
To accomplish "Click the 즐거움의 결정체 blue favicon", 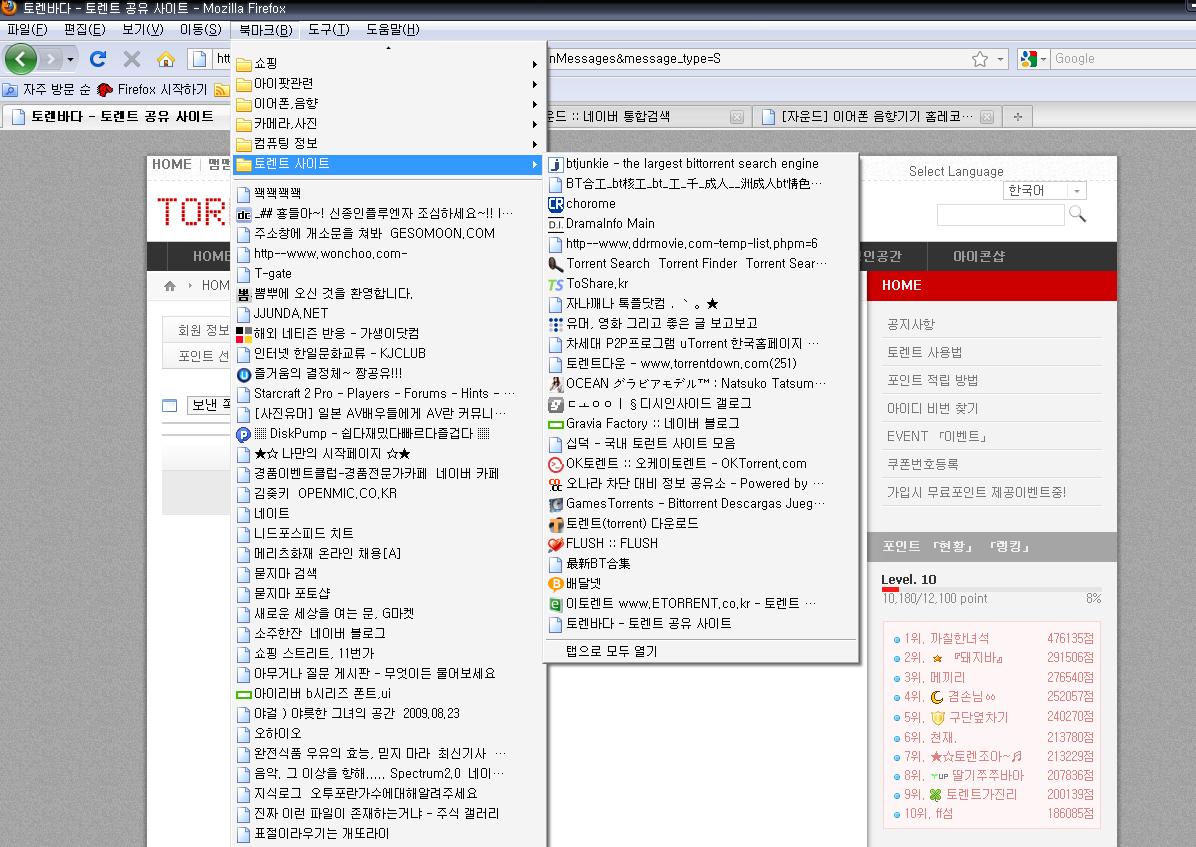I will point(243,374).
